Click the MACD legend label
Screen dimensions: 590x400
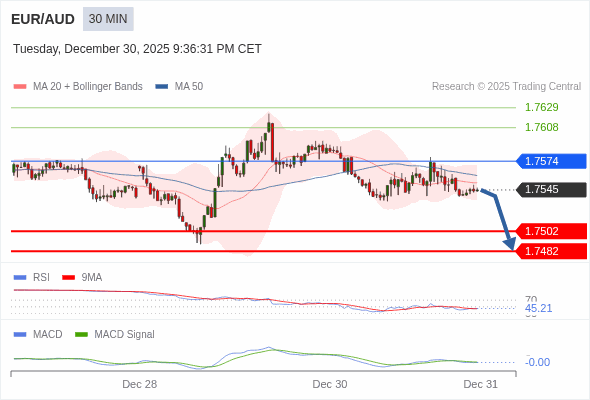[x=48, y=334]
